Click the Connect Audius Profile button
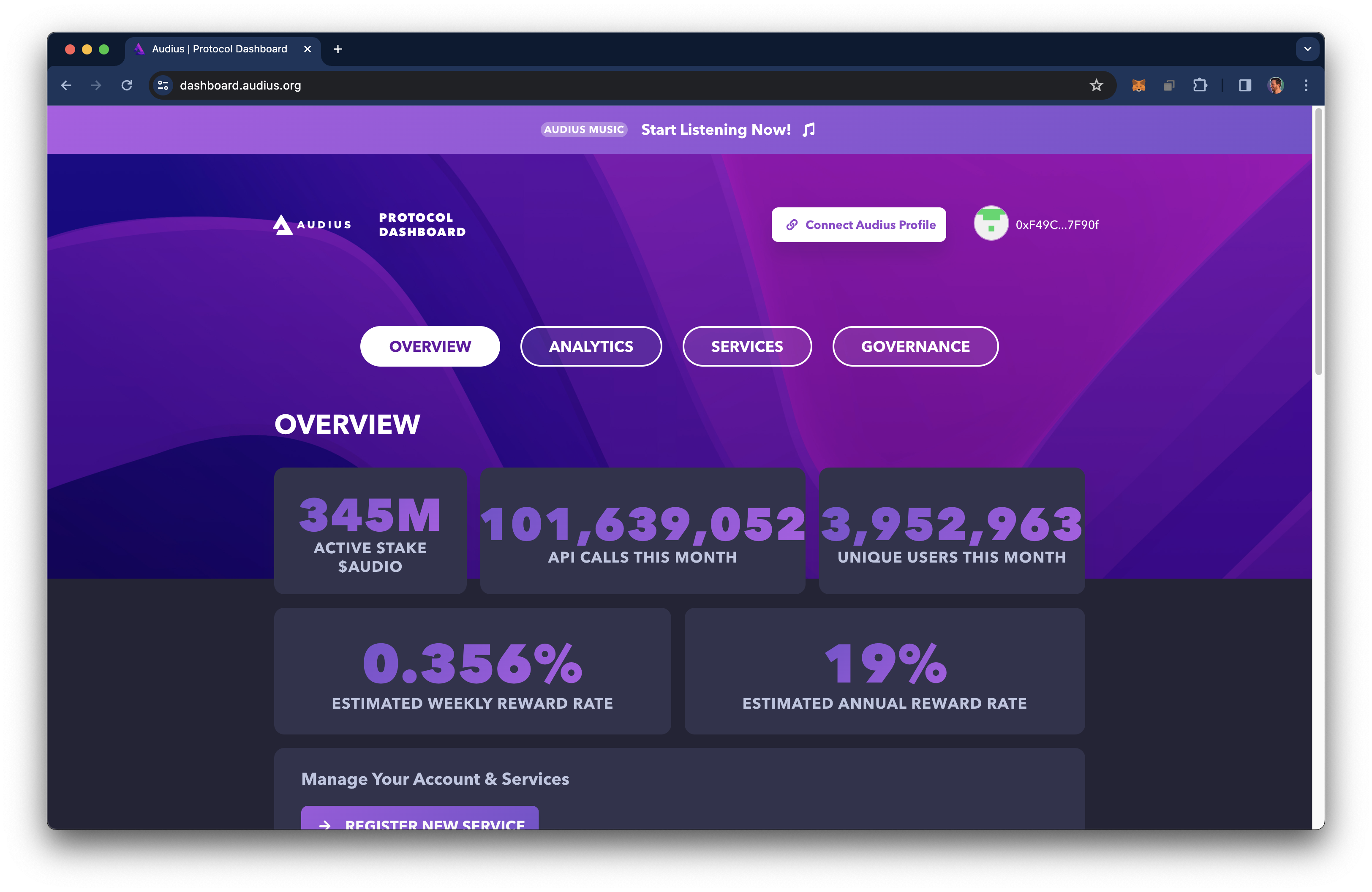The width and height of the screenshot is (1372, 892). tap(858, 225)
